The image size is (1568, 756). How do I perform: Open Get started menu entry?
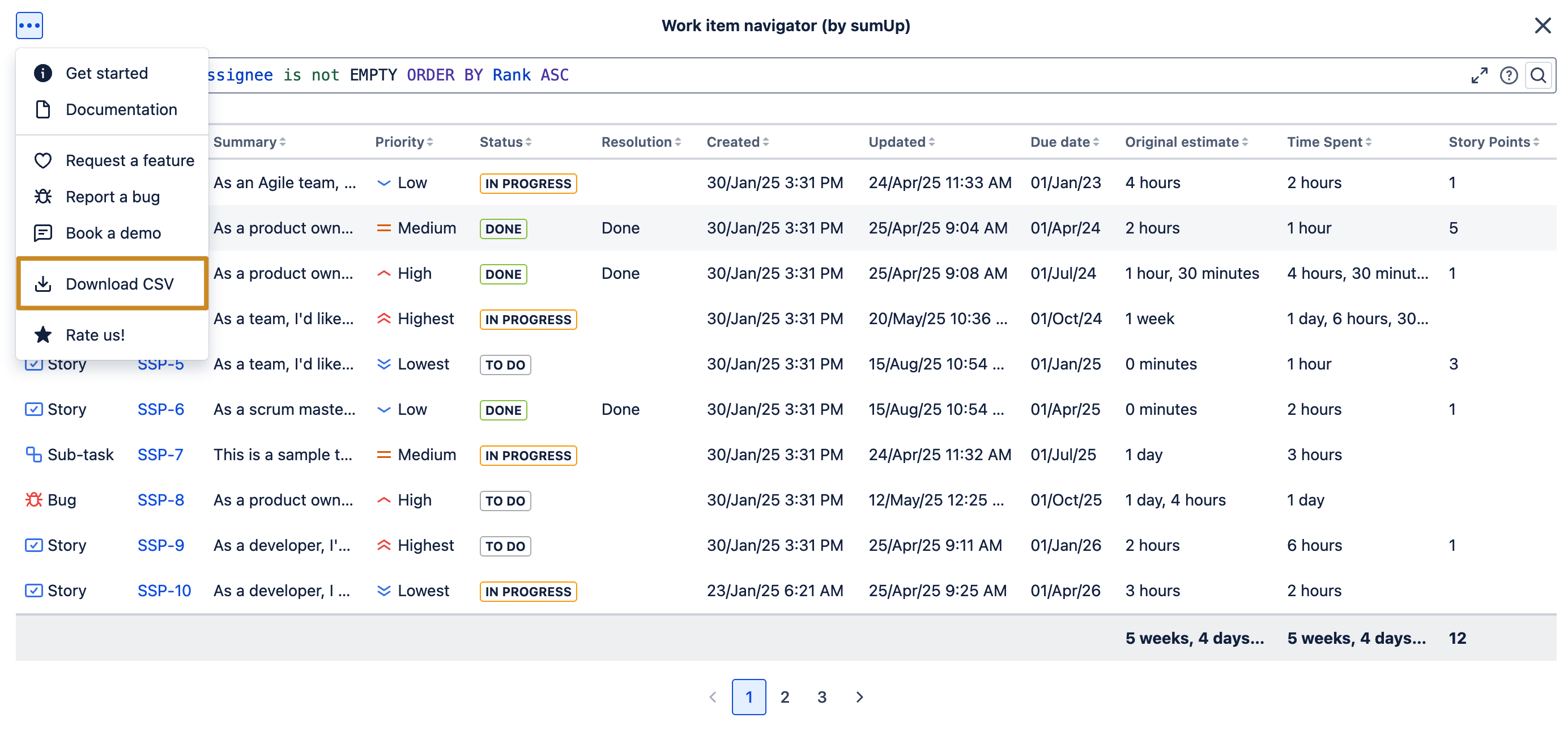(106, 73)
